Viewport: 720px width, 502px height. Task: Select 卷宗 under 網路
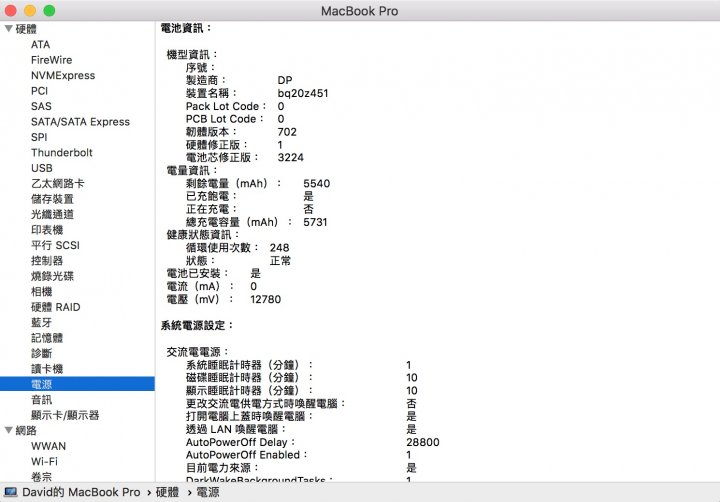pos(41,476)
